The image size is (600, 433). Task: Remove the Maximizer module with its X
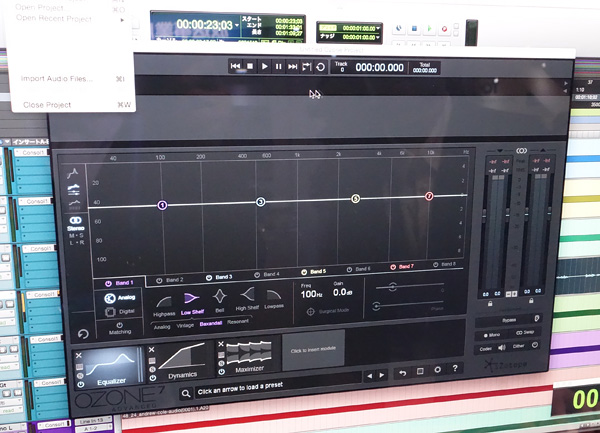tap(221, 344)
